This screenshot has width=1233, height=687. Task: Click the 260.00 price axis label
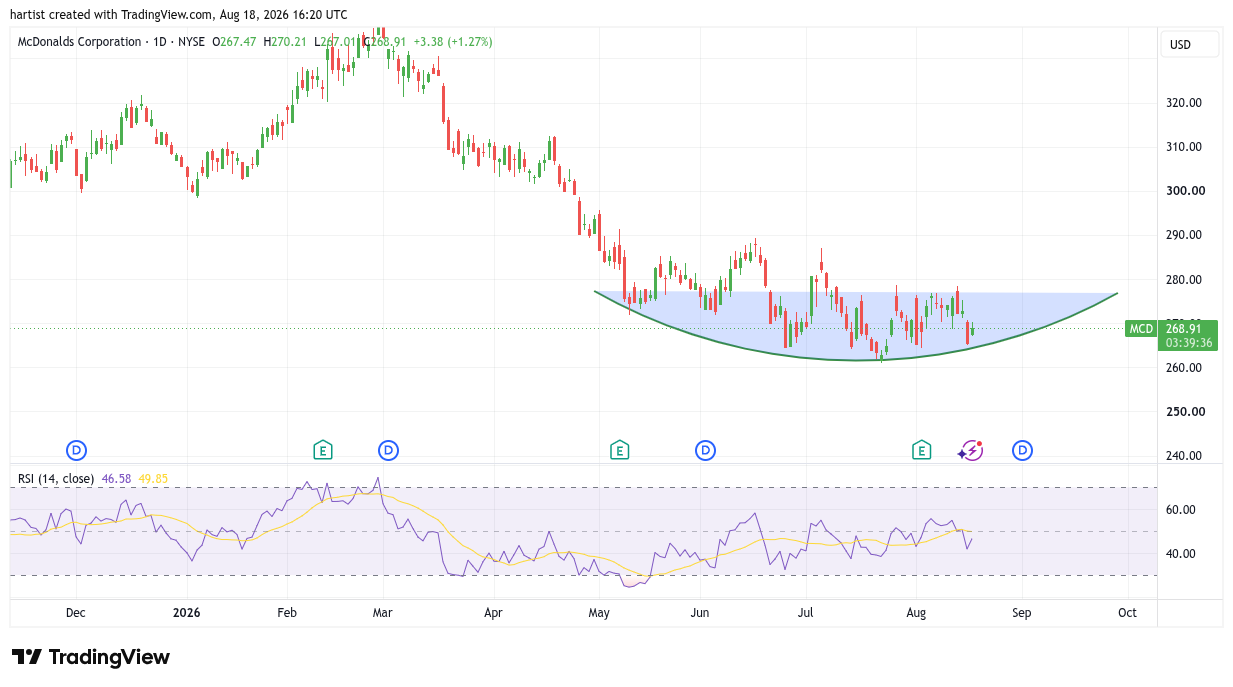click(x=1186, y=367)
